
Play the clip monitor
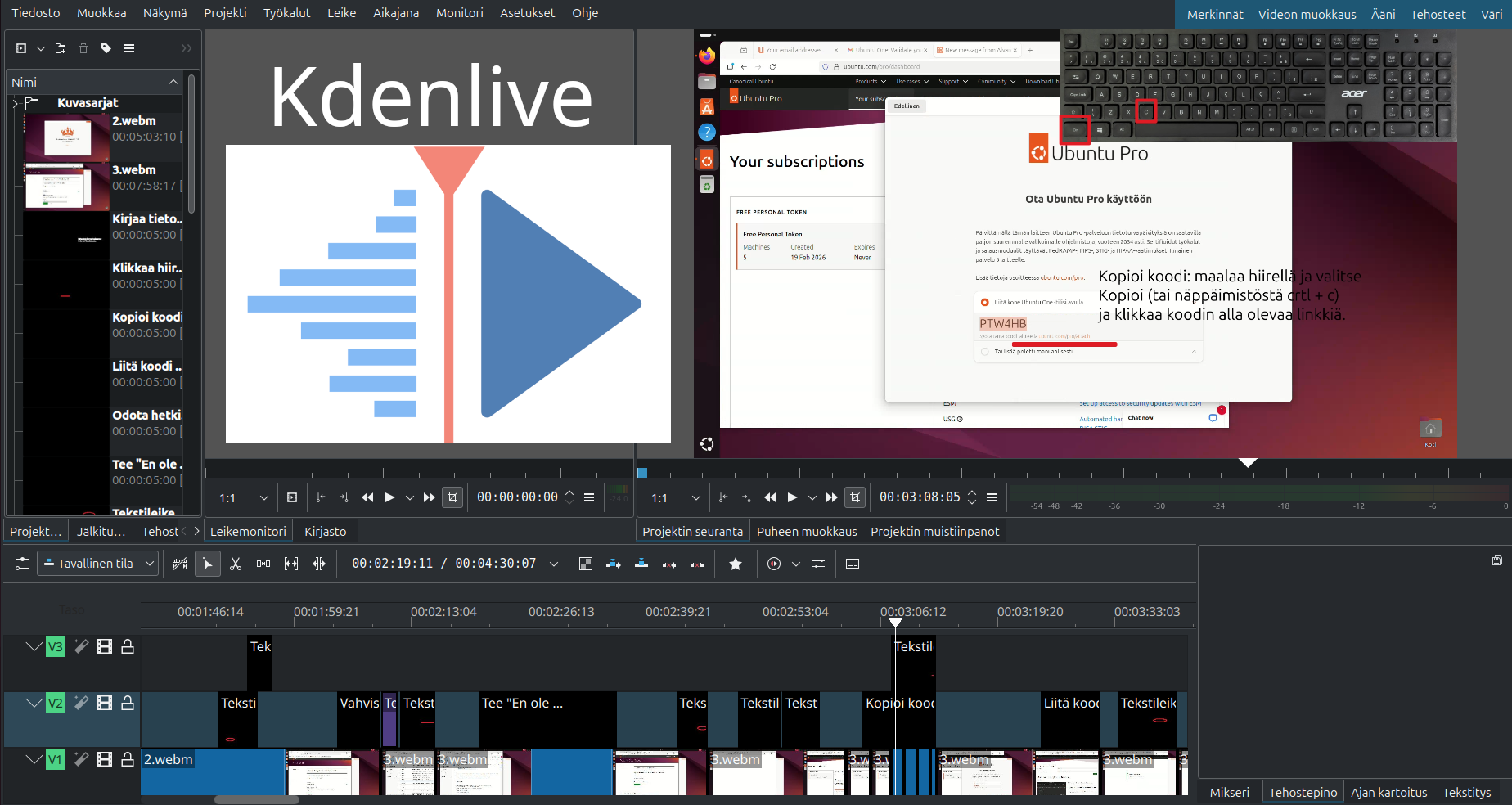point(390,497)
